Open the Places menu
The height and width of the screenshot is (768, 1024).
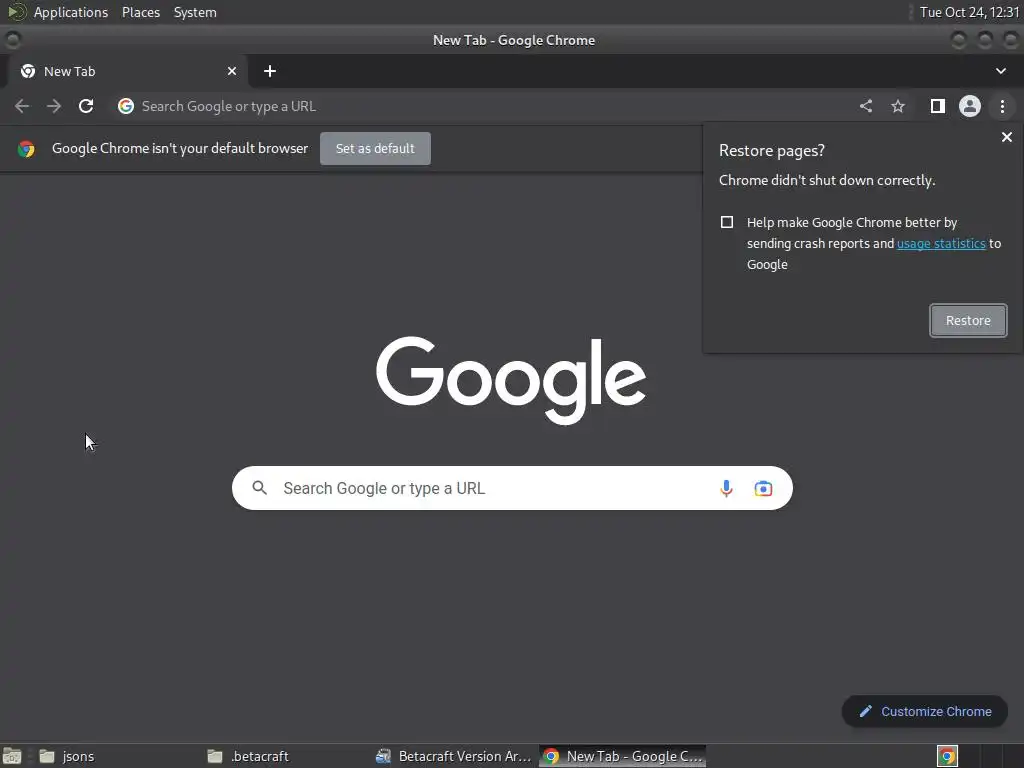(141, 12)
